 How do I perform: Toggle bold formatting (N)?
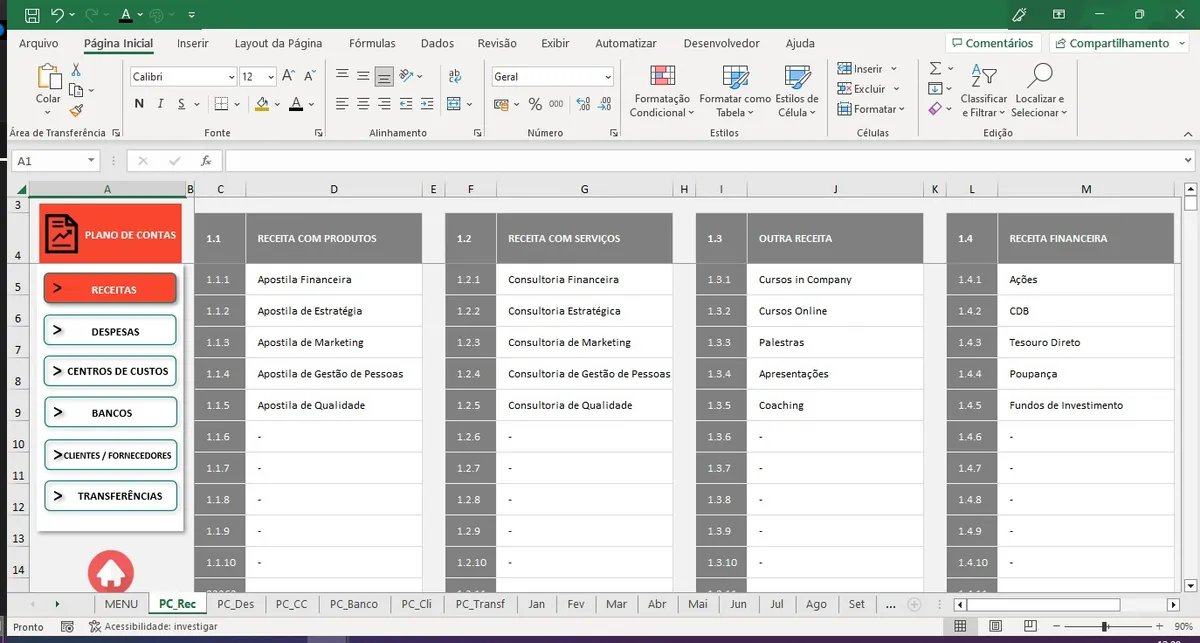click(139, 104)
